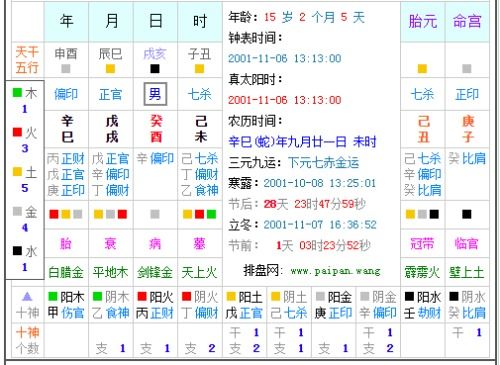Click the 己丑 胎元 pillar
This screenshot has height=365, width=500.
[423, 129]
